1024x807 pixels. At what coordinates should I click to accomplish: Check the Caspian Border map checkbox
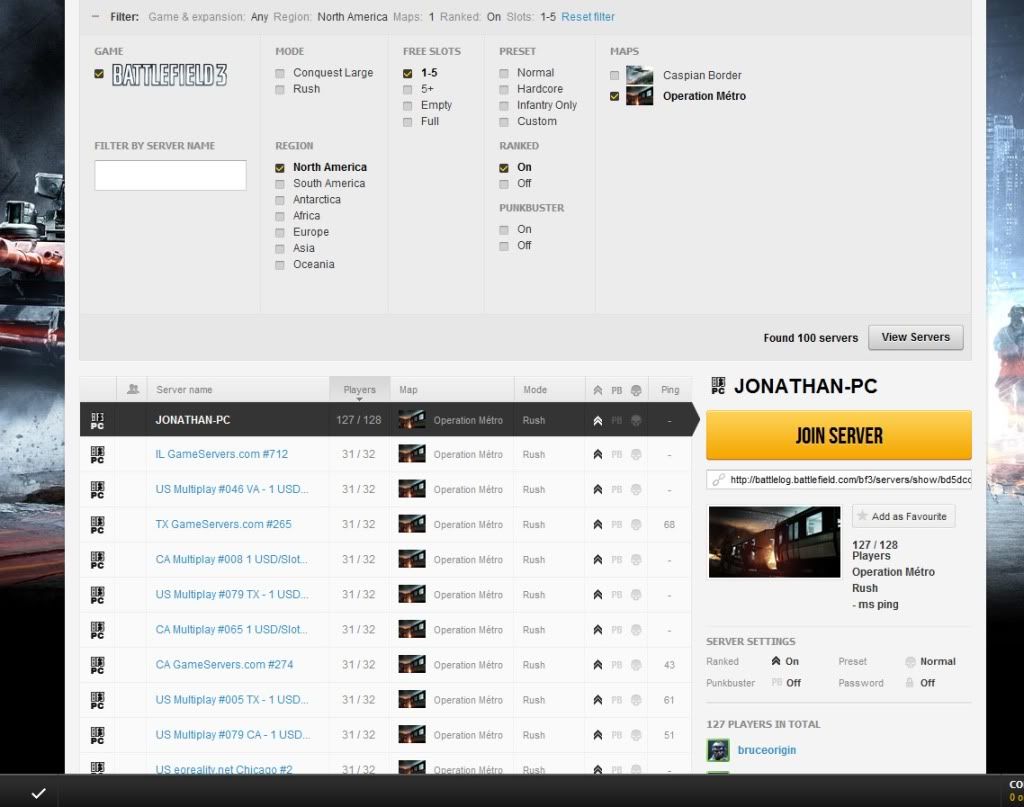[616, 75]
